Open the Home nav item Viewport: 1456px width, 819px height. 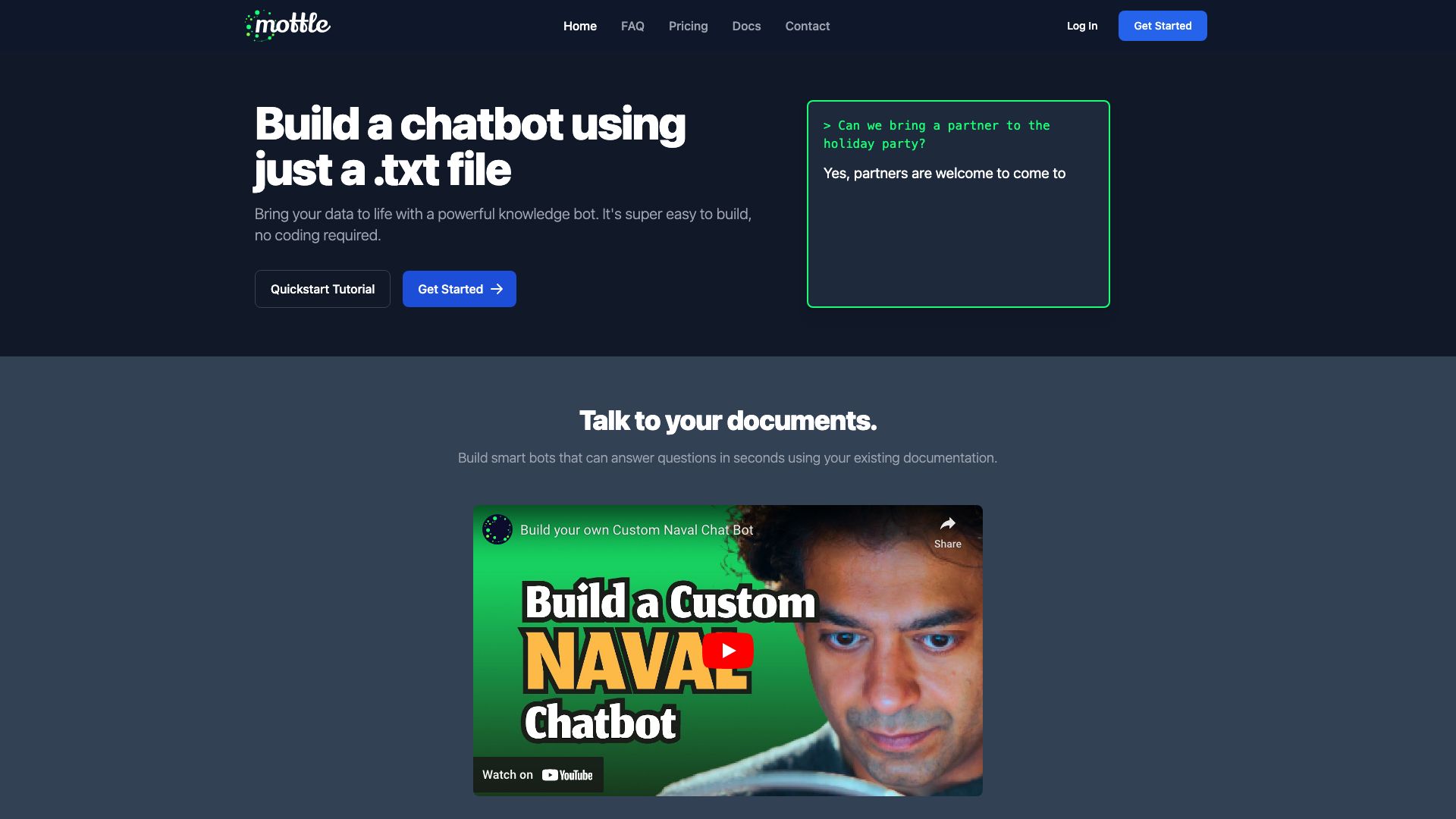point(579,26)
